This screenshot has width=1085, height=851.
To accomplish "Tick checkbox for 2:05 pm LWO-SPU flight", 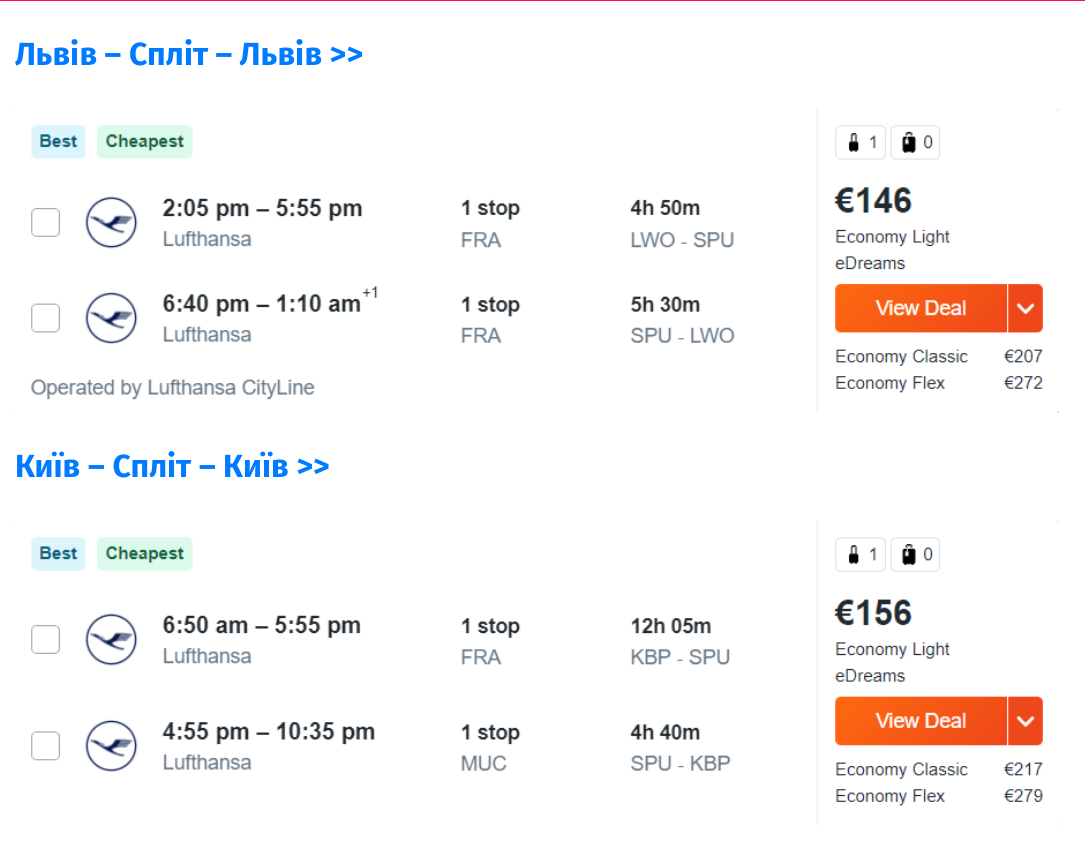I will coord(46,223).
